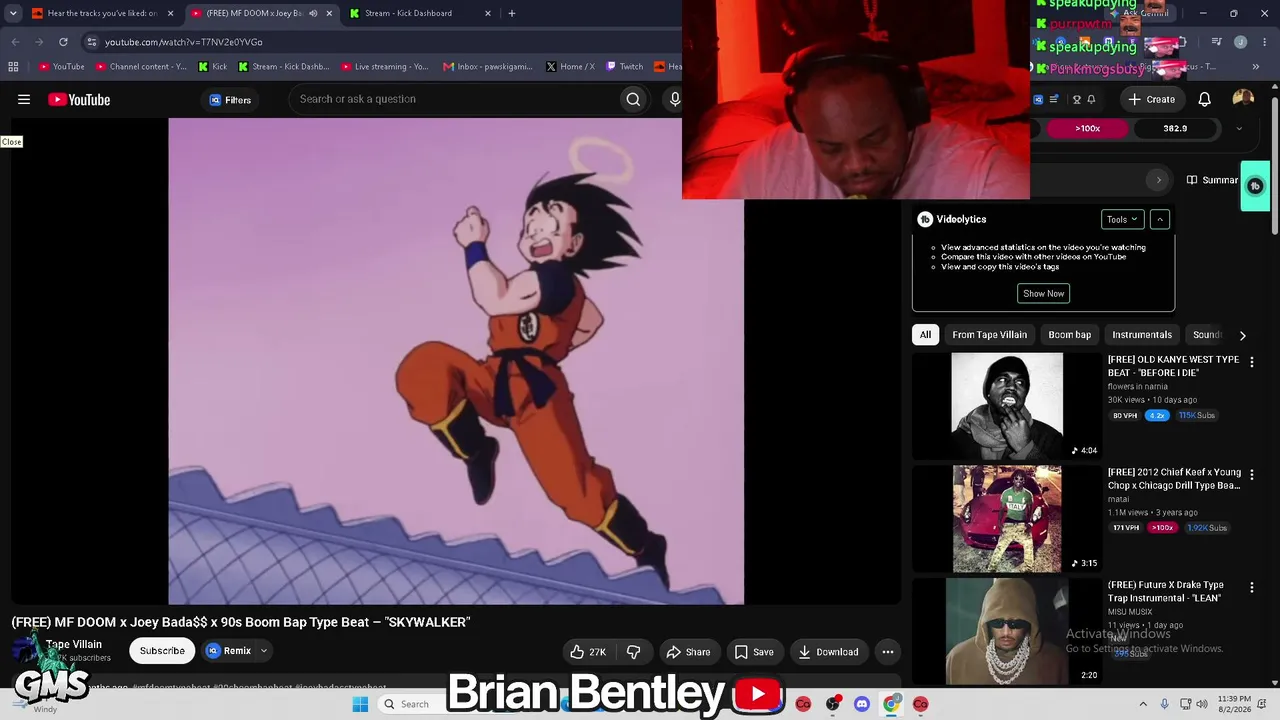Reload the current browser page

tap(63, 42)
